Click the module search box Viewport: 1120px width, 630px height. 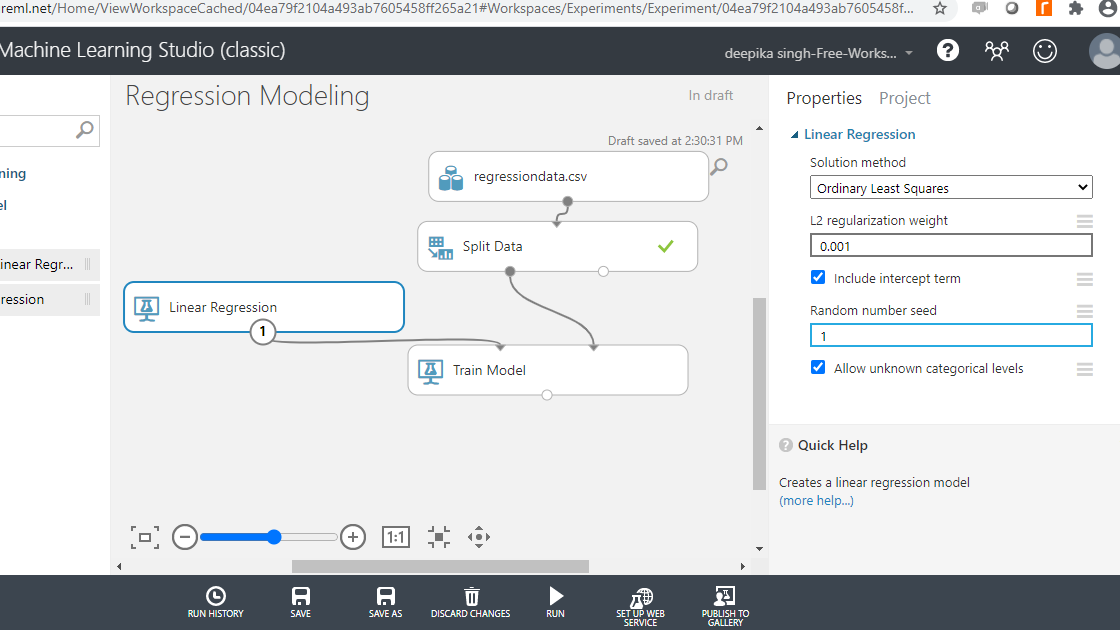coord(47,131)
